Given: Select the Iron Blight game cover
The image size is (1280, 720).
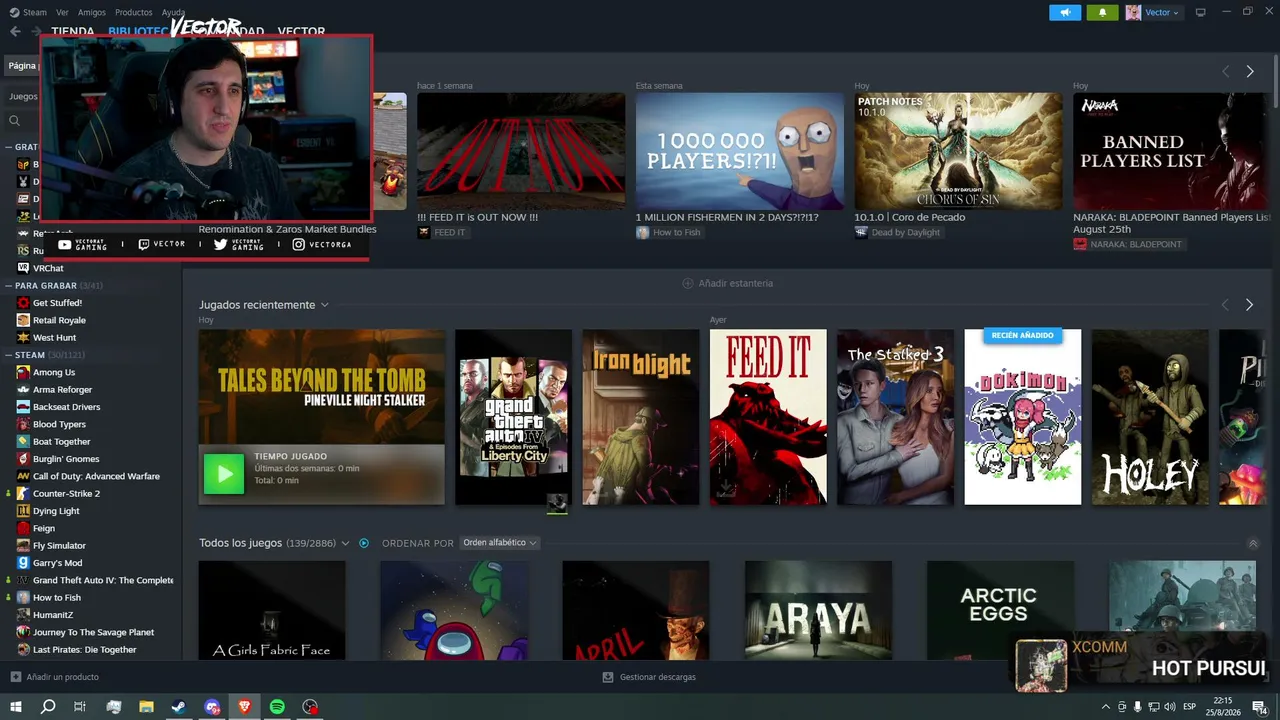Looking at the screenshot, I should click(x=641, y=417).
